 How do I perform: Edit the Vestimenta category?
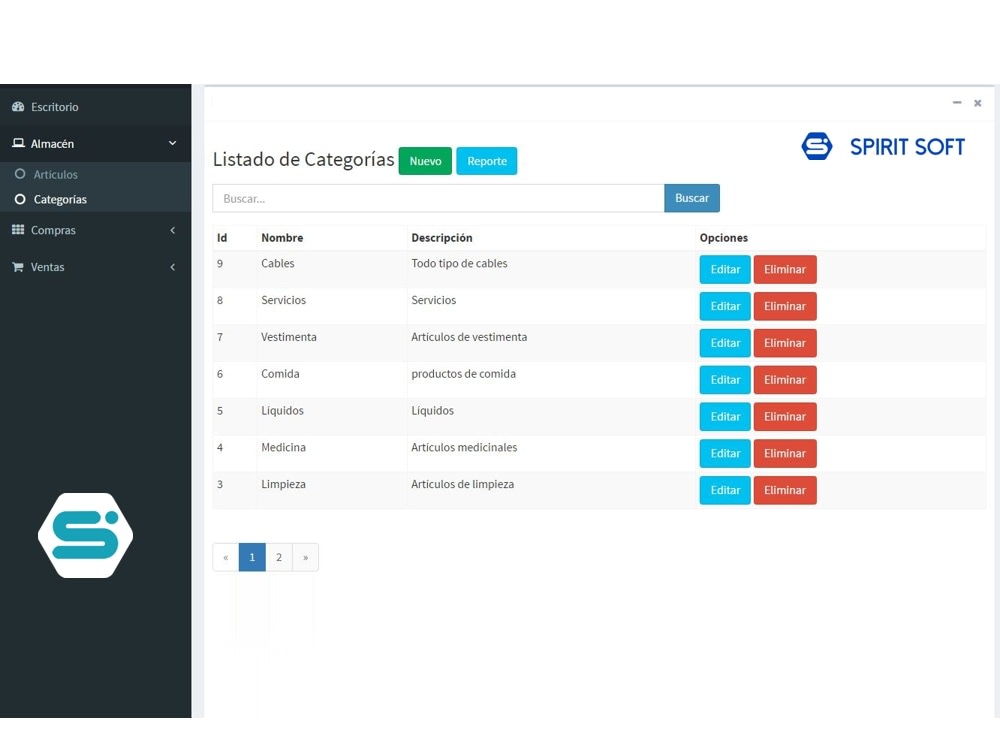[x=724, y=343]
